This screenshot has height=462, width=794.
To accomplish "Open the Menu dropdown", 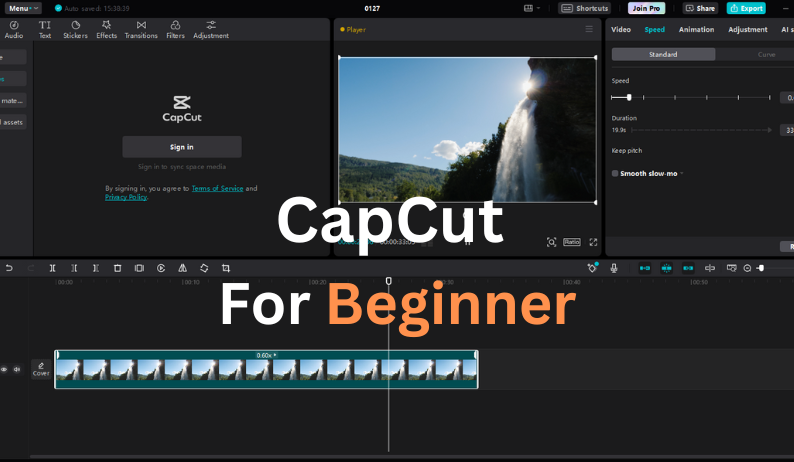I will pyautogui.click(x=23, y=8).
